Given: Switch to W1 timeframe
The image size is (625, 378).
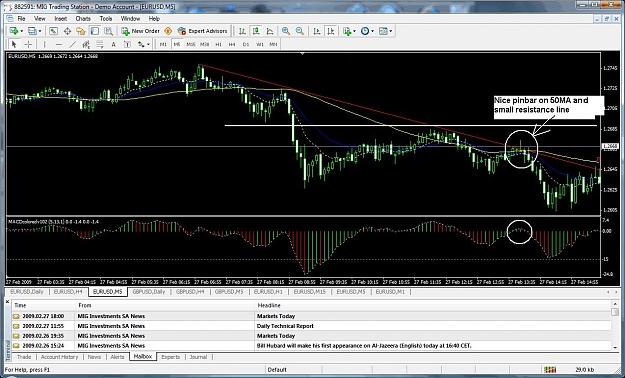Looking at the screenshot, I should (x=260, y=44).
